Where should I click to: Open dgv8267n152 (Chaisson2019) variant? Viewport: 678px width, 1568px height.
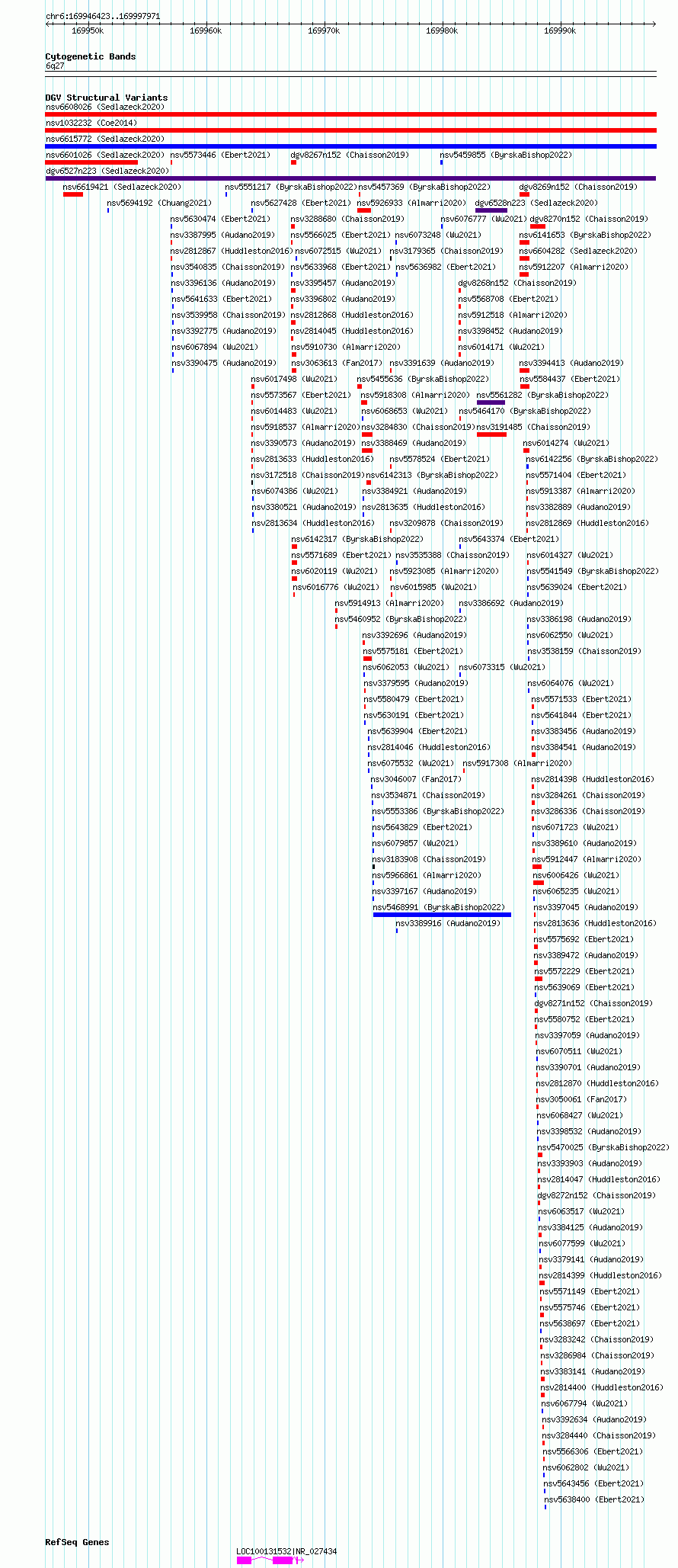pyautogui.click(x=350, y=156)
